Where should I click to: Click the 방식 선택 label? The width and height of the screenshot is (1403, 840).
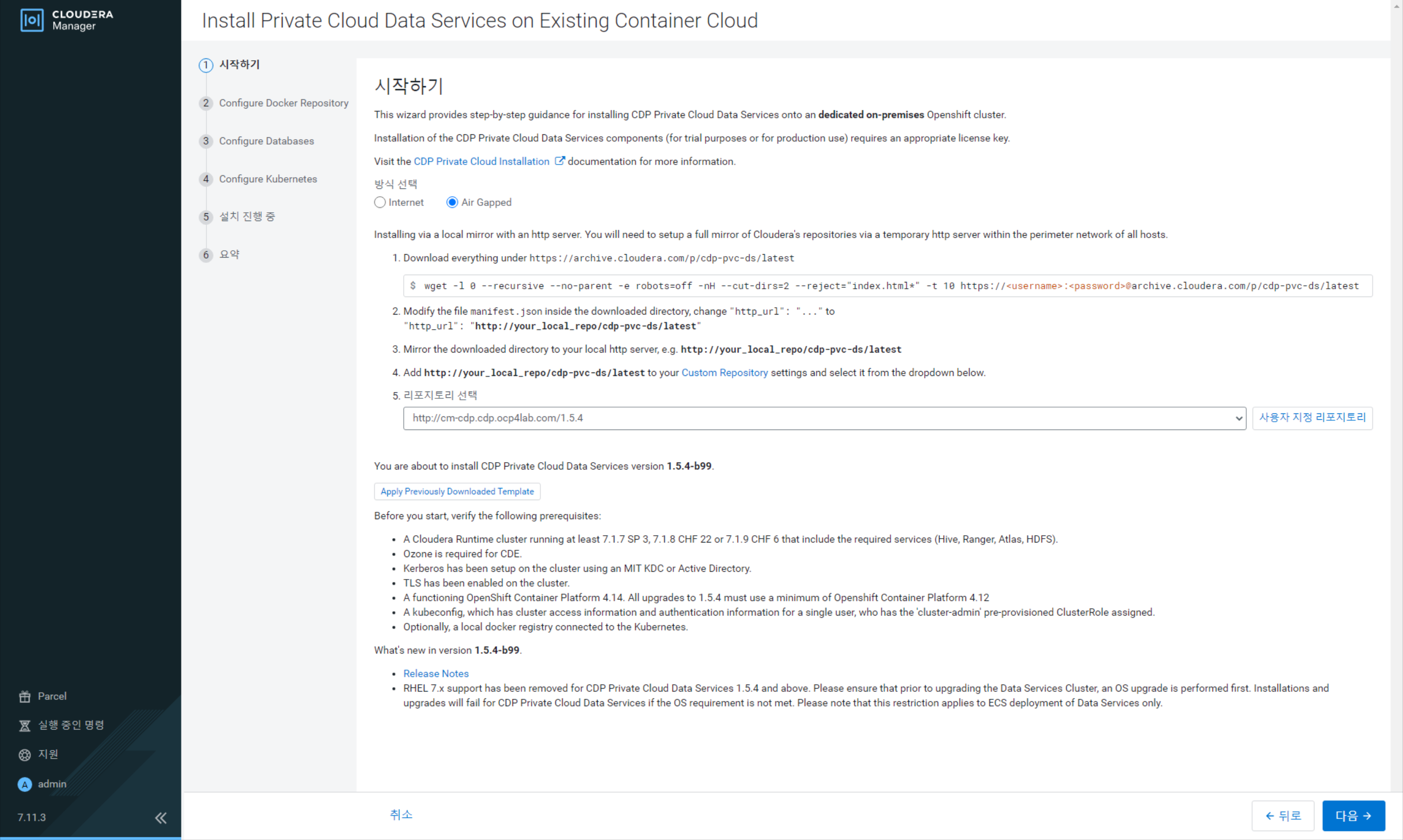click(395, 184)
